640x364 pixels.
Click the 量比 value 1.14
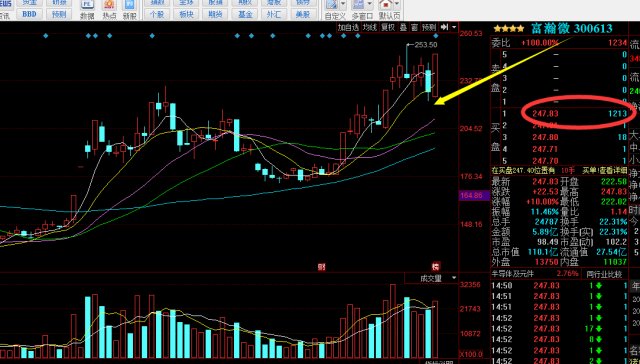click(619, 212)
